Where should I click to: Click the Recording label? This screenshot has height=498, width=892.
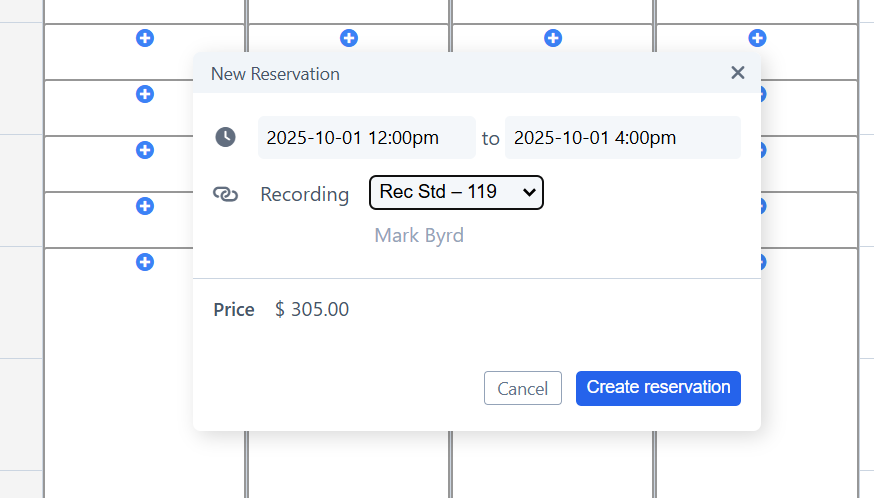pos(304,195)
